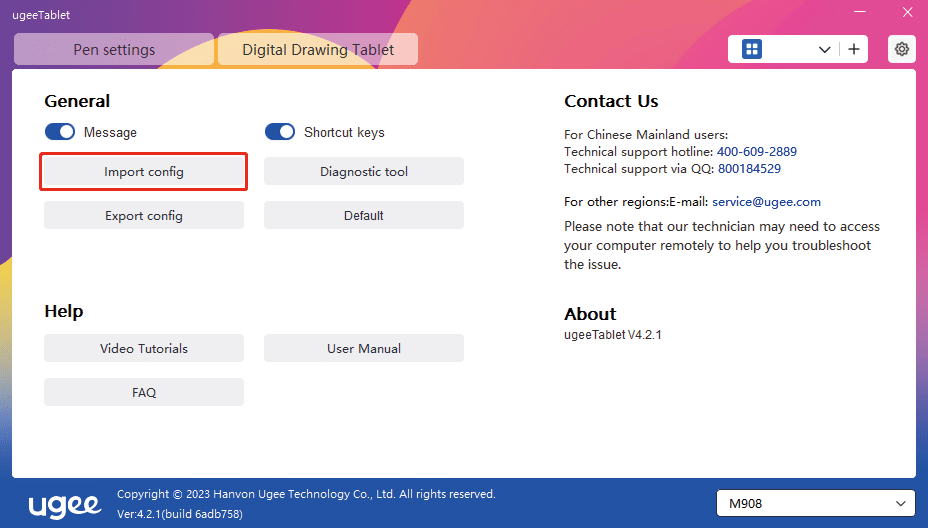Screen dimensions: 928x528
Task: Minimize the ugeeTablet window
Action: pos(860,12)
